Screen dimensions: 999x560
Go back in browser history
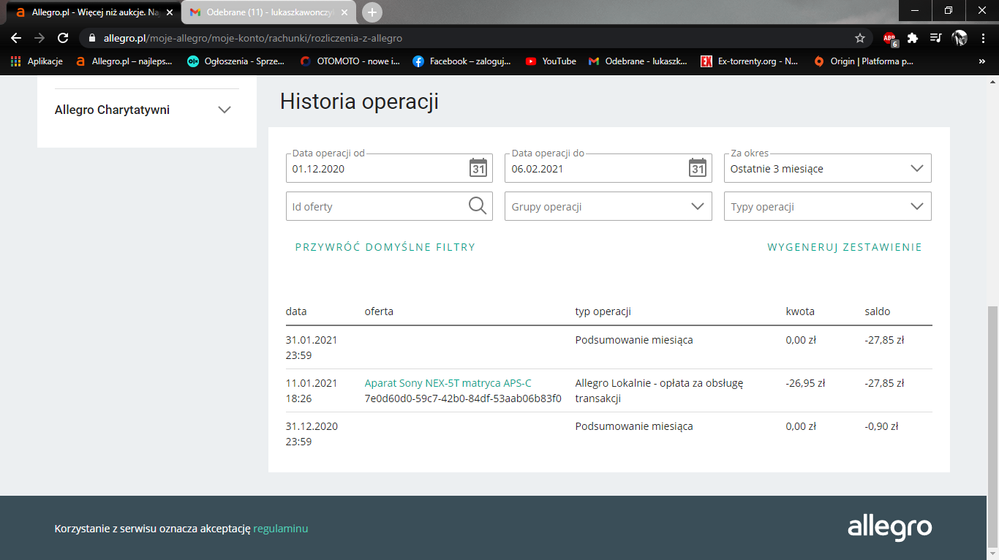pos(16,38)
